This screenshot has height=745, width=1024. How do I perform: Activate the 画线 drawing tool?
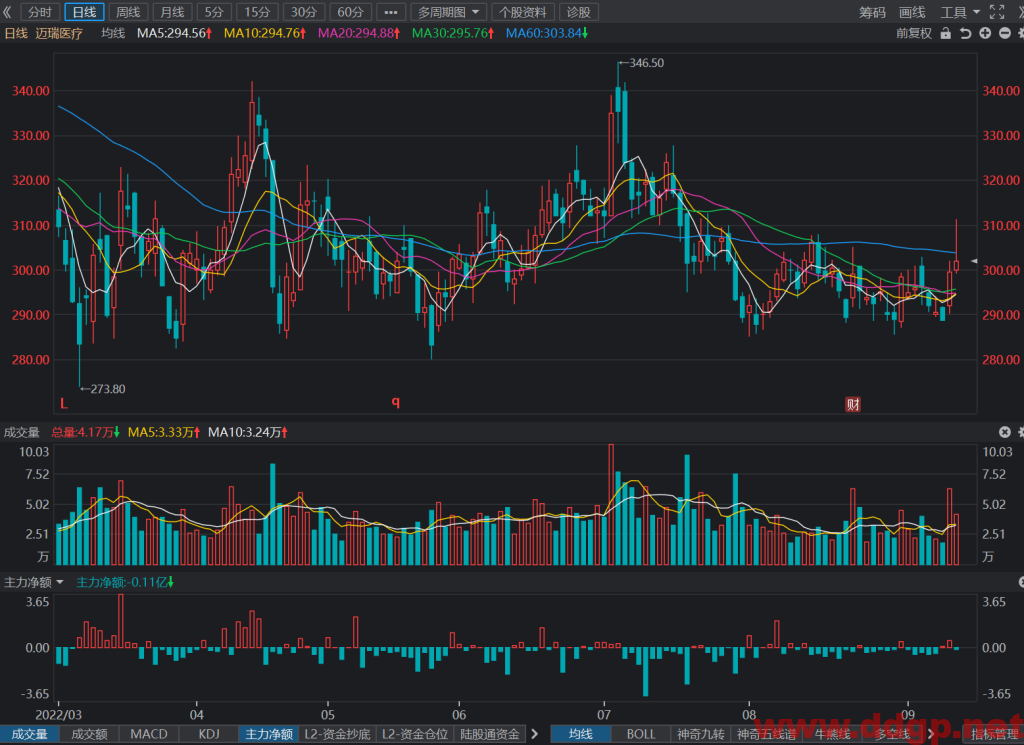click(912, 12)
